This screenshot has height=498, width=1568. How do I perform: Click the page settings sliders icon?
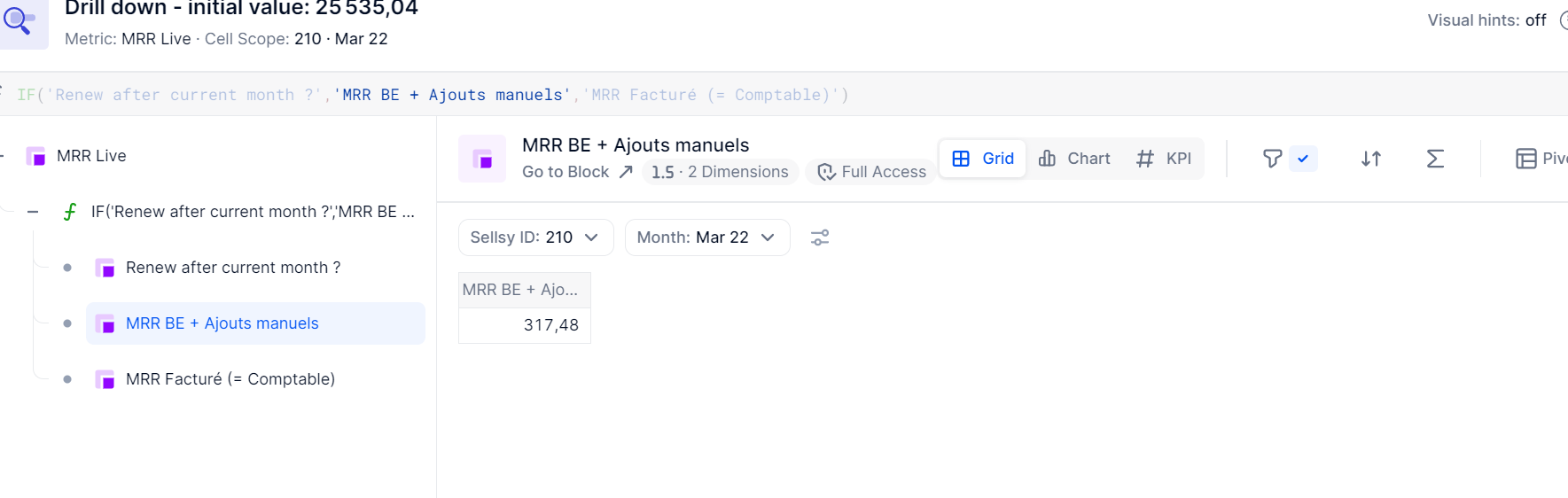point(820,237)
